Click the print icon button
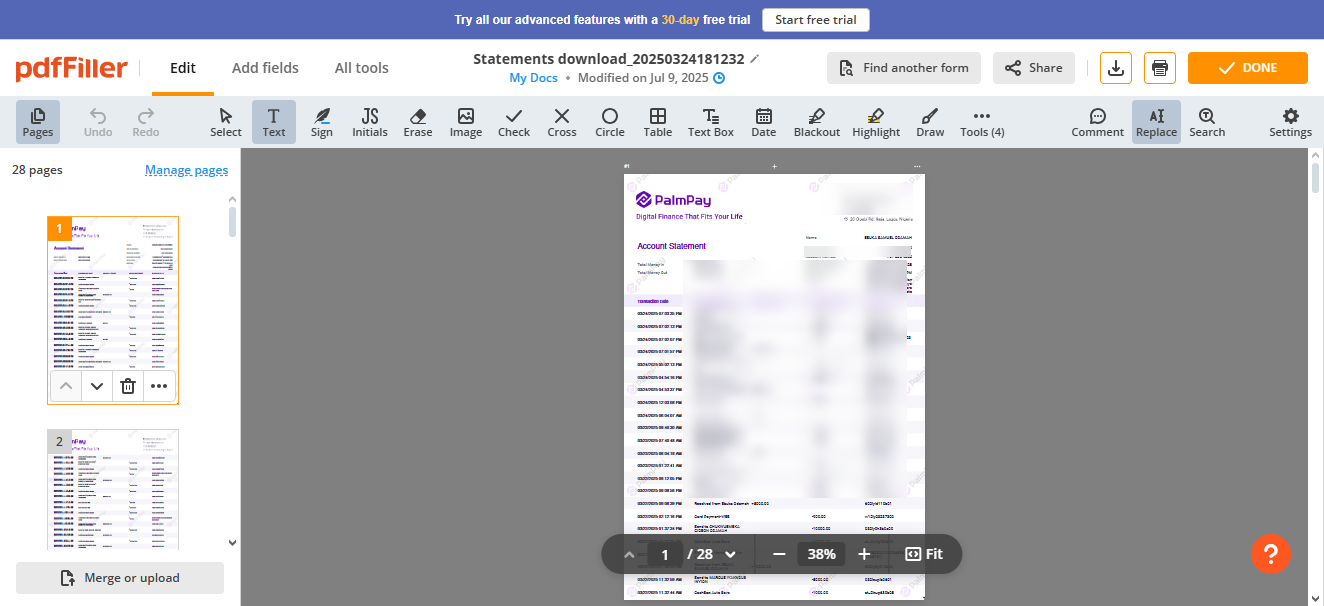Viewport: 1324px width, 606px height. (x=1160, y=68)
